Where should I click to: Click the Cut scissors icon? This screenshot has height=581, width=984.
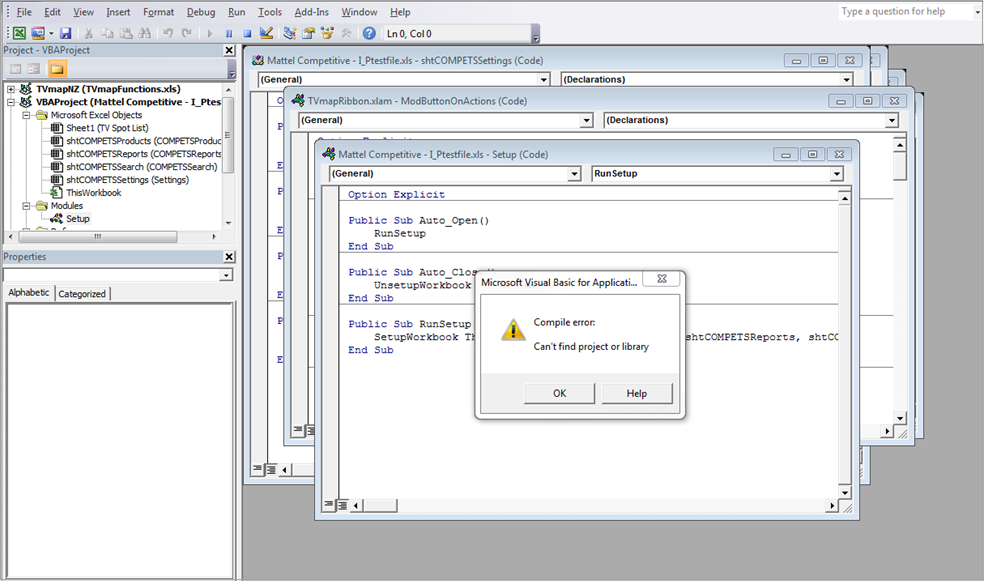point(88,33)
